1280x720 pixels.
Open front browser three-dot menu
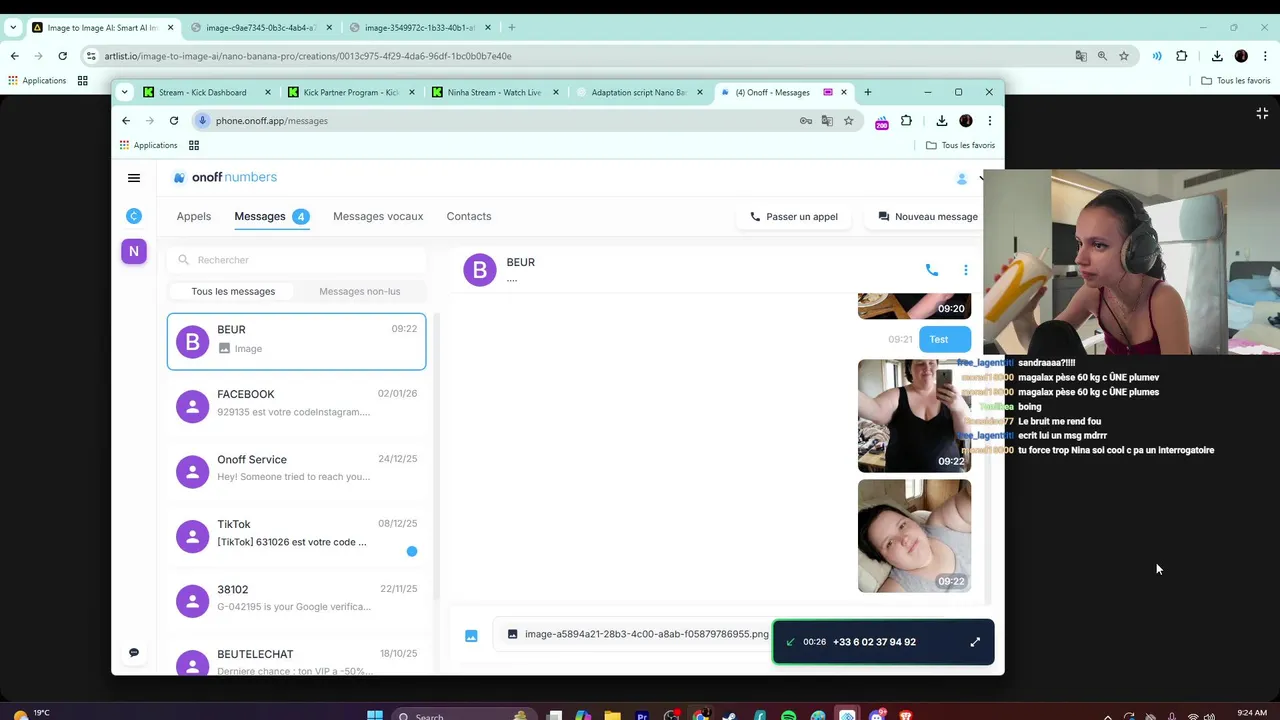990,120
